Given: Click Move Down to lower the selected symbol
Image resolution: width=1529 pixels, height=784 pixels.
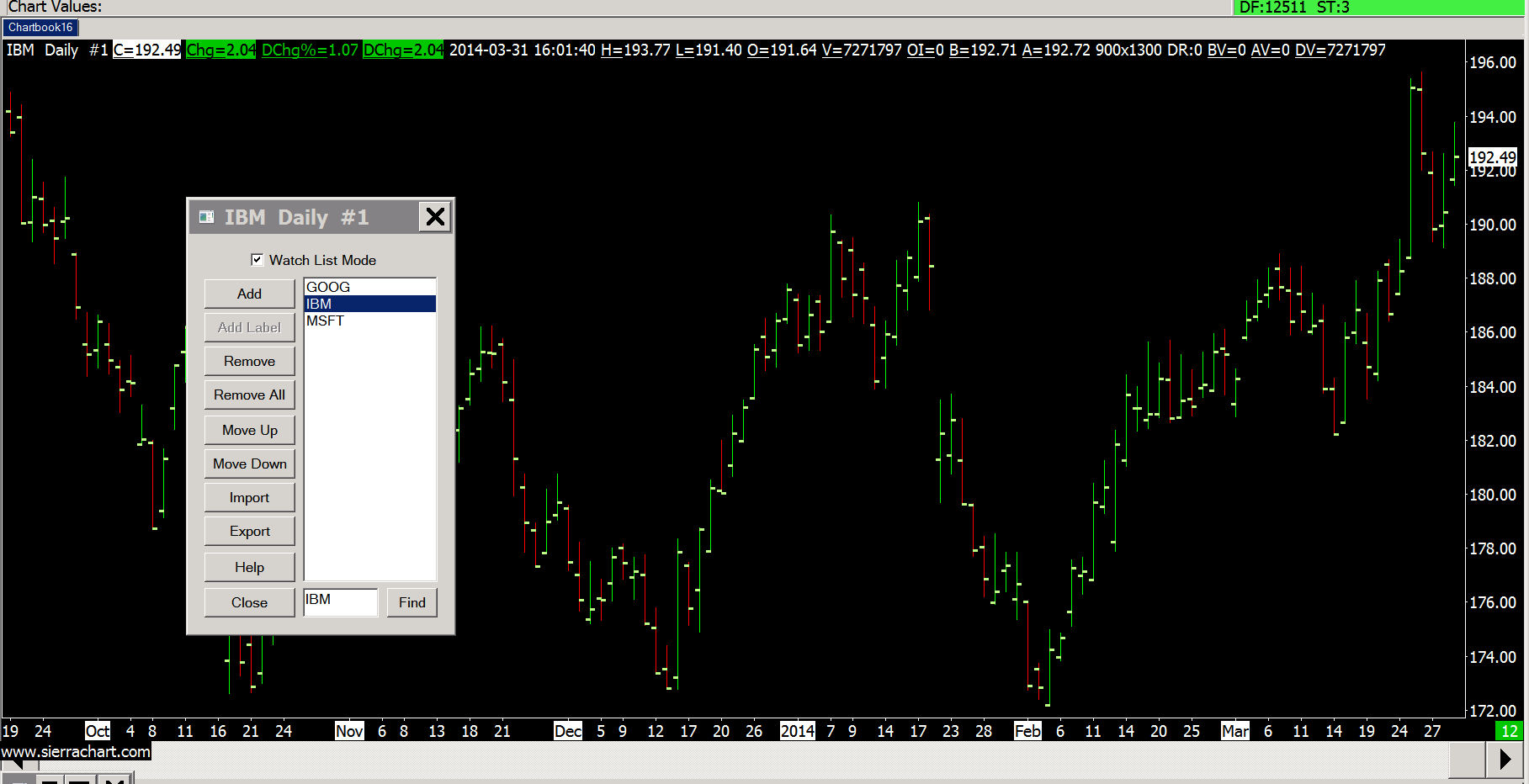Looking at the screenshot, I should (249, 464).
